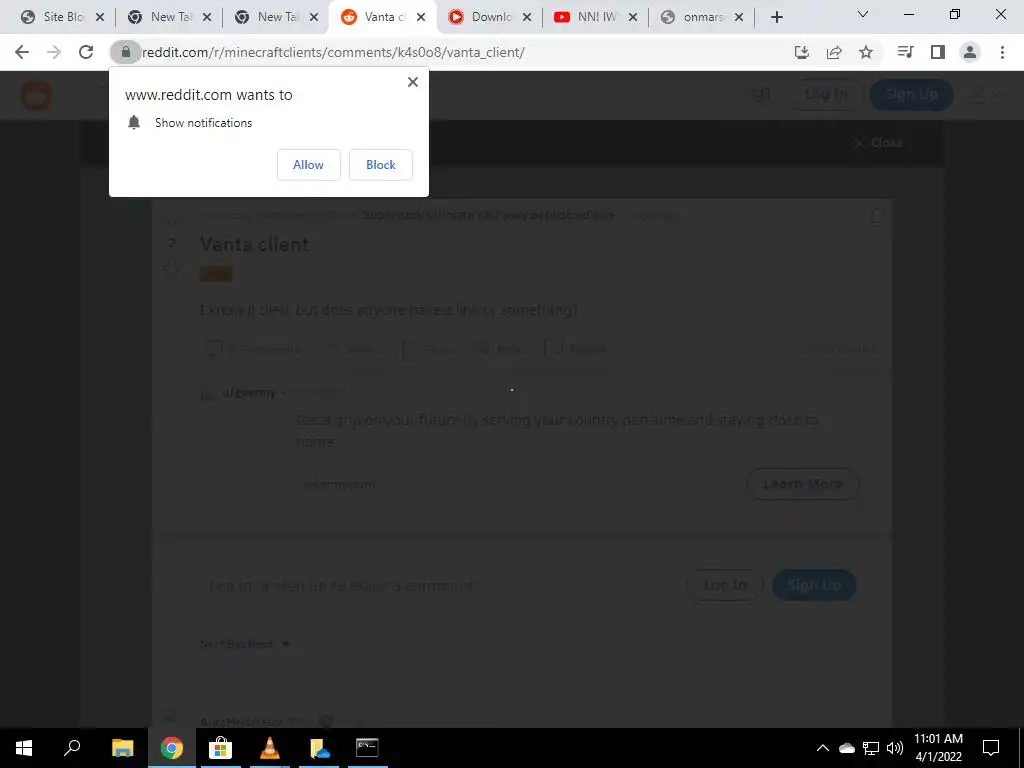This screenshot has height=768, width=1024.
Task: Click the lock site-info icon
Action: click(x=125, y=52)
